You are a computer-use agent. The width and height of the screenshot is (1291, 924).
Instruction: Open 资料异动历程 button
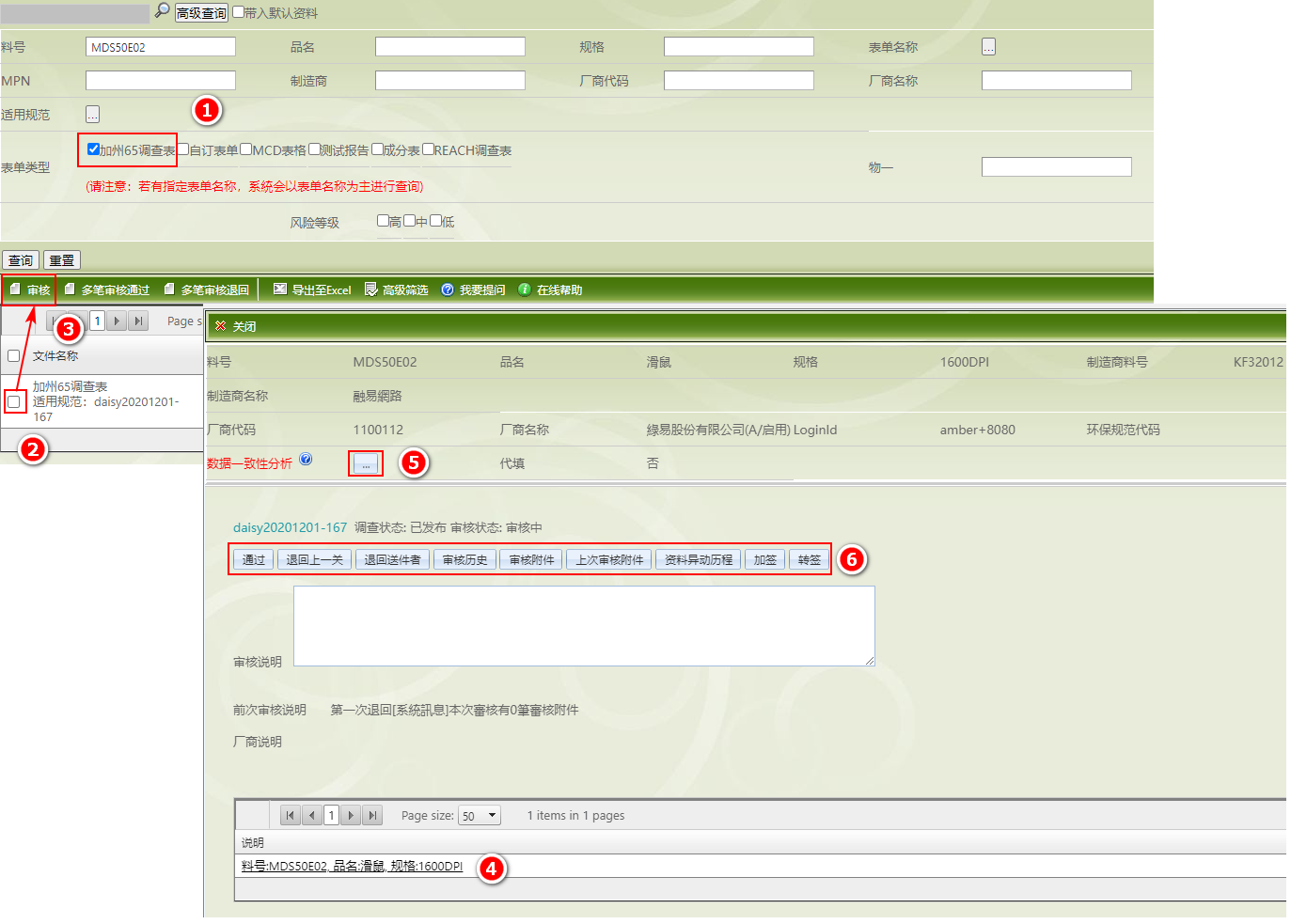[698, 559]
